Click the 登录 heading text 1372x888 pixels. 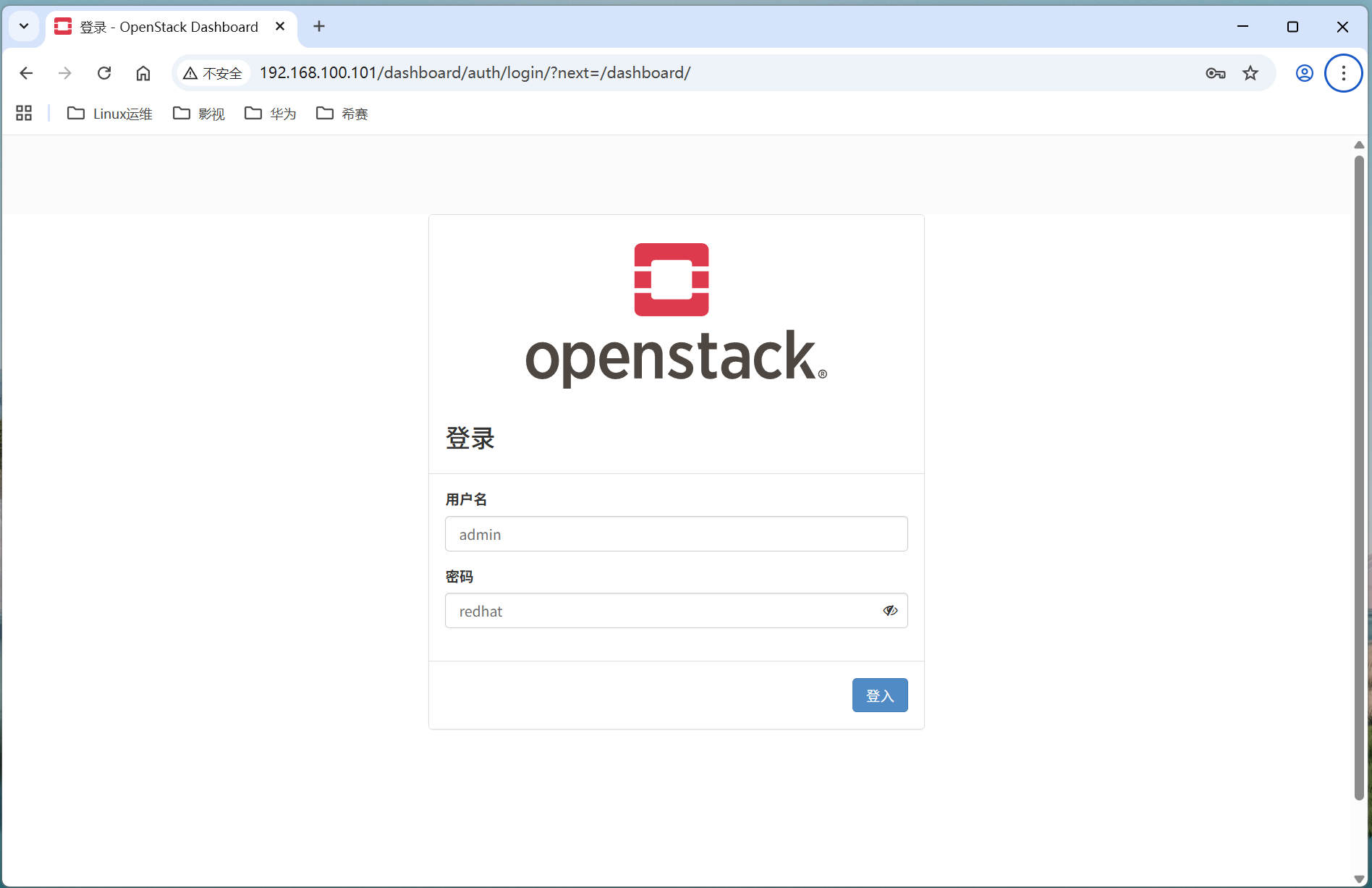tap(470, 438)
